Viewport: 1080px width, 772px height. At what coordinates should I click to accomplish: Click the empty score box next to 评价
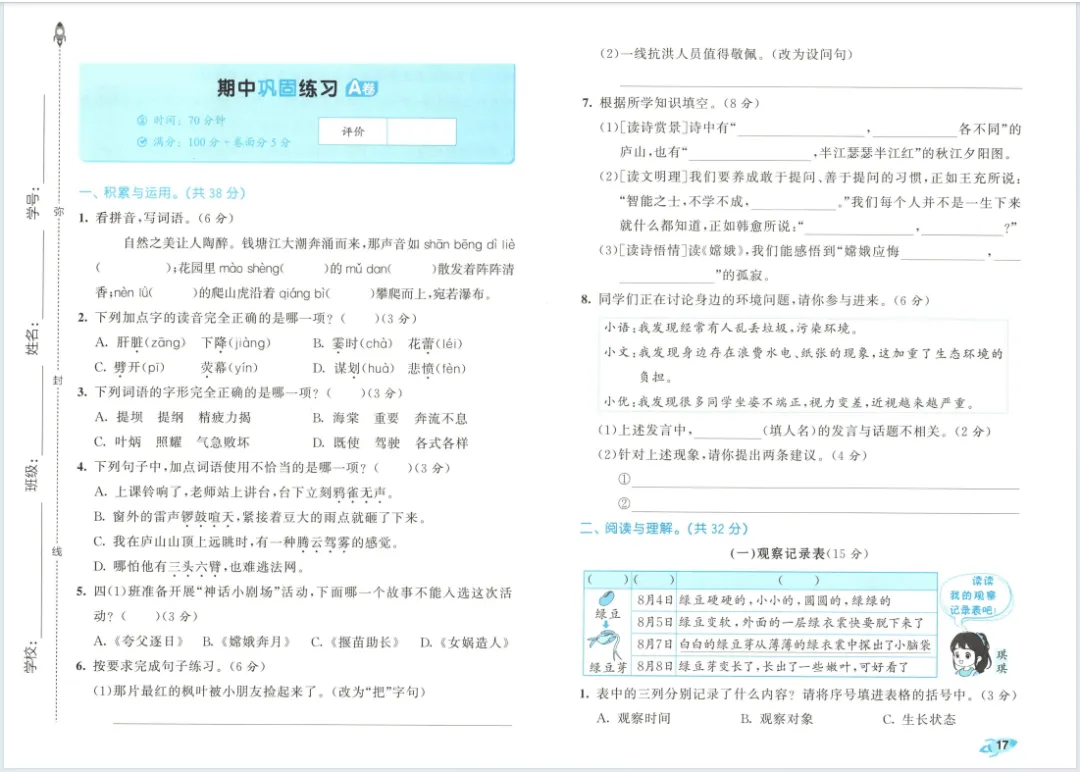coord(422,132)
